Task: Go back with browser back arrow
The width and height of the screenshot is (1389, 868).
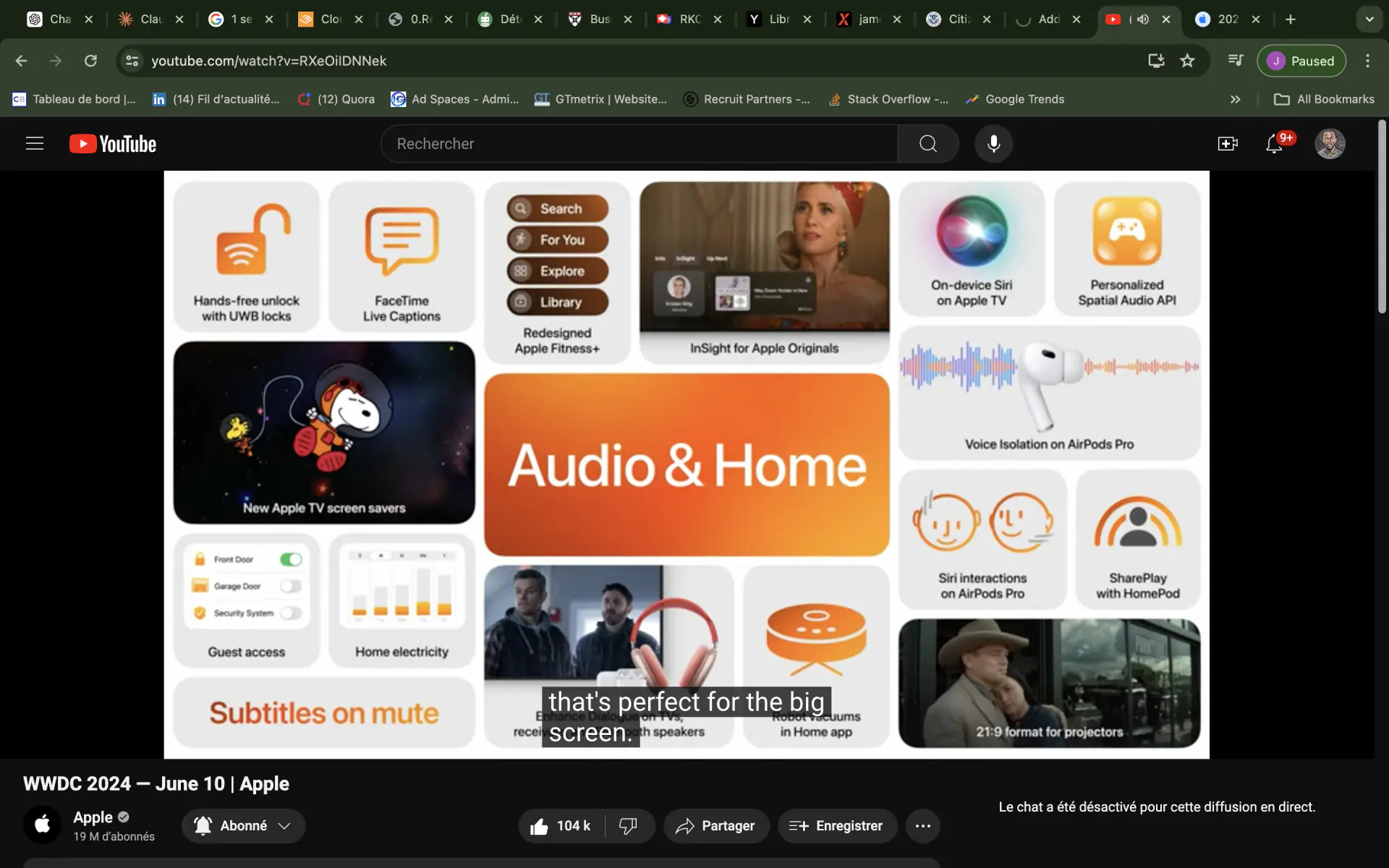Action: 22,61
